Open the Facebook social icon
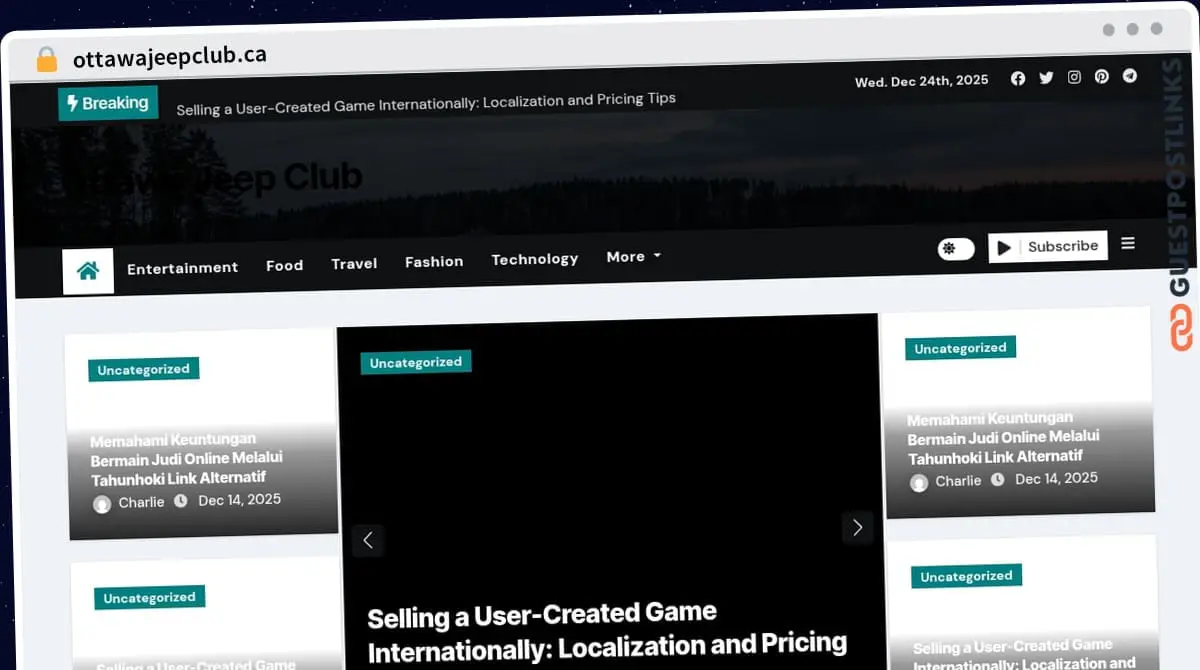Viewport: 1200px width, 670px height. (1018, 78)
